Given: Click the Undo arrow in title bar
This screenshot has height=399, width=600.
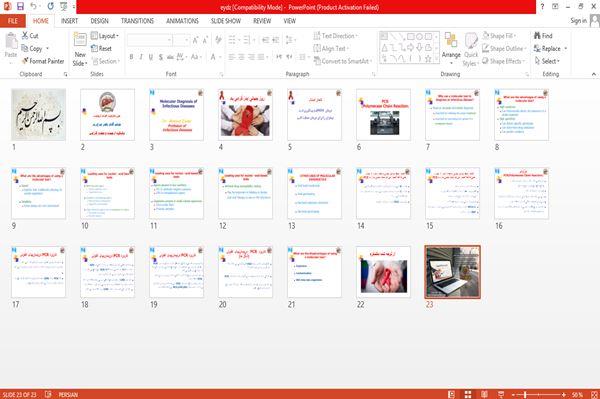Looking at the screenshot, I should point(33,6).
